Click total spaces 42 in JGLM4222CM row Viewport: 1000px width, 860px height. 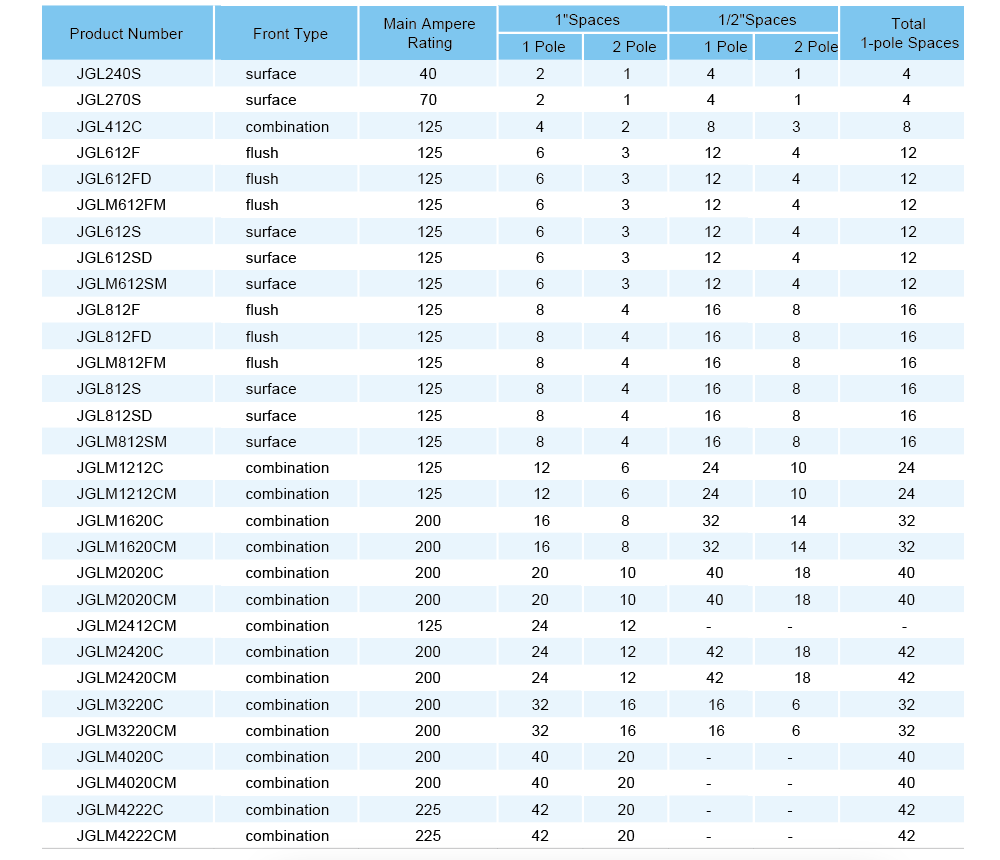coord(906,836)
